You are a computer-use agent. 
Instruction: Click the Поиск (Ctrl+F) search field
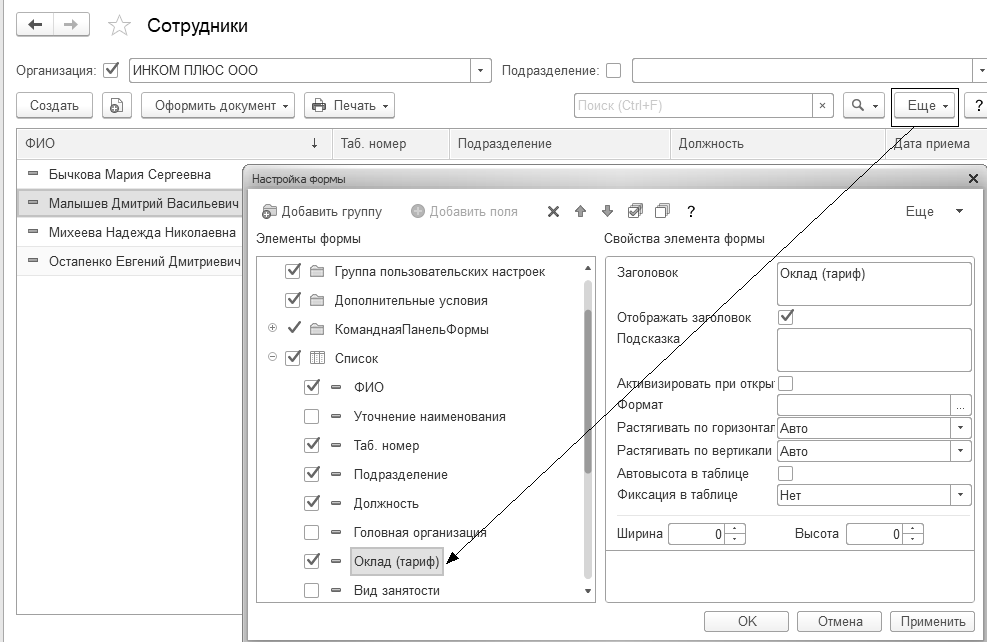click(693, 106)
